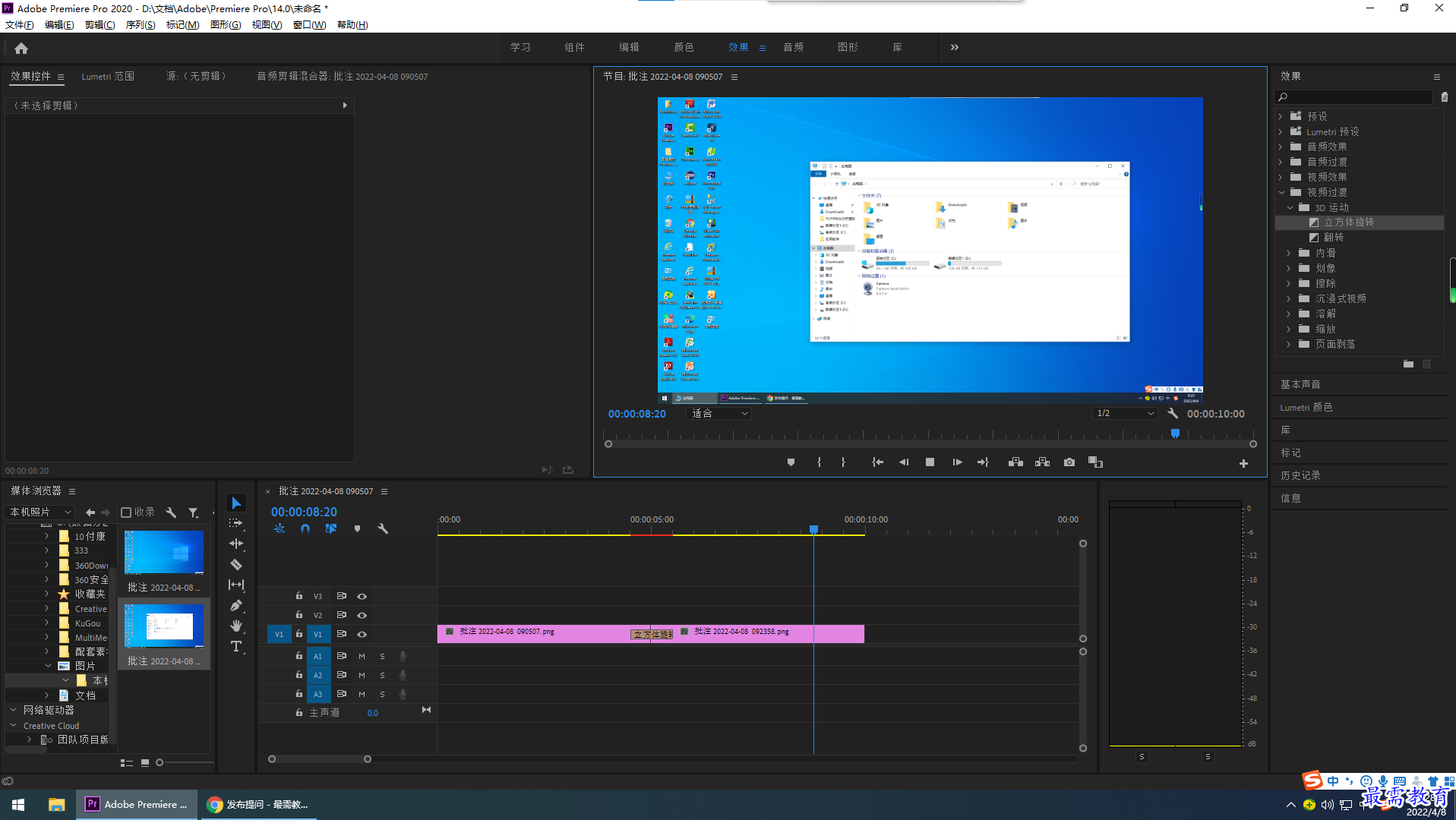
Task: Toggle V1 track output eye
Action: (x=362, y=634)
